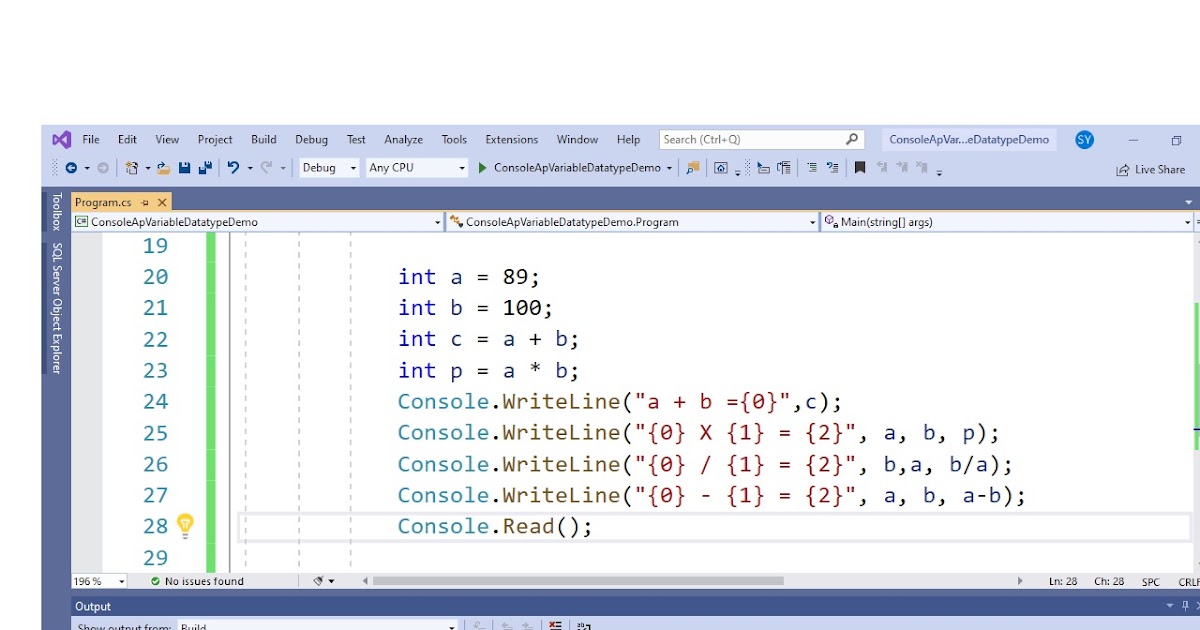This screenshot has width=1200, height=630.
Task: Select the Save All icon
Action: 206,168
